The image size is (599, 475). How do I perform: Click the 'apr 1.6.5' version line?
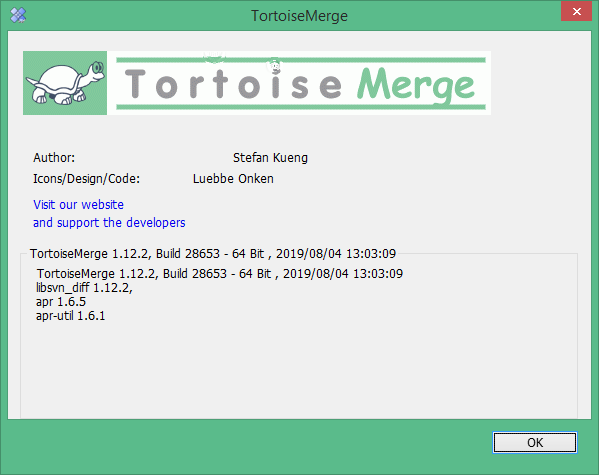point(61,302)
